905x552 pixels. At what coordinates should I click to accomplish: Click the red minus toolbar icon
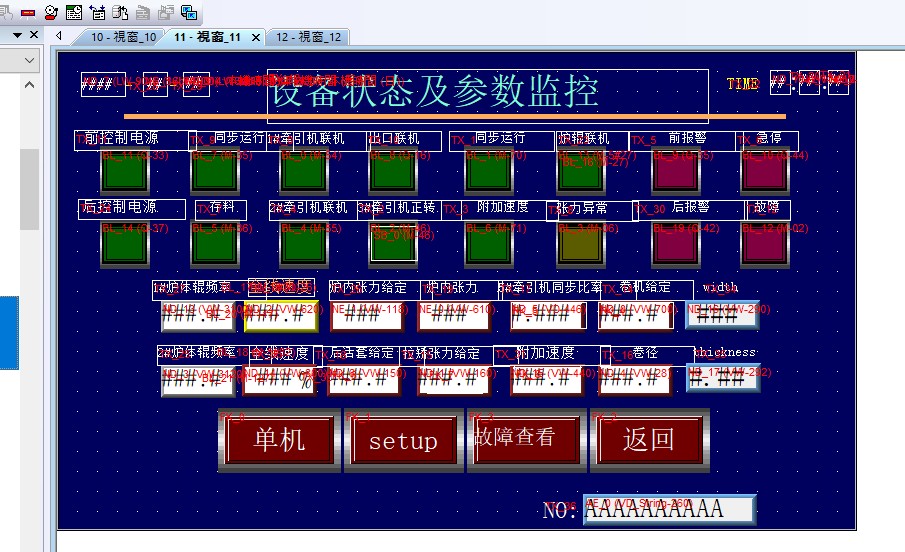[x=28, y=12]
